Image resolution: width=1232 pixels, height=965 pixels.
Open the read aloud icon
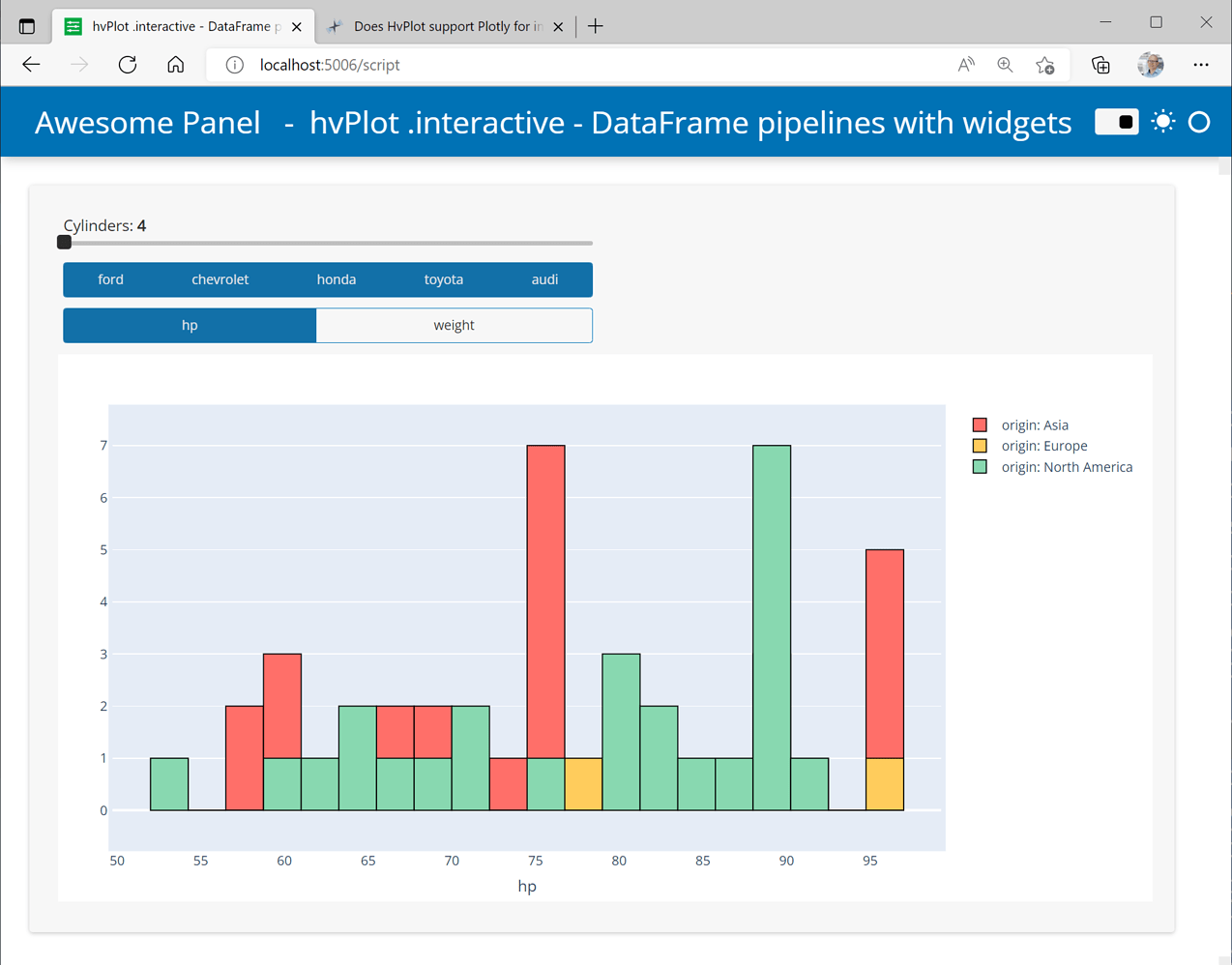[965, 65]
